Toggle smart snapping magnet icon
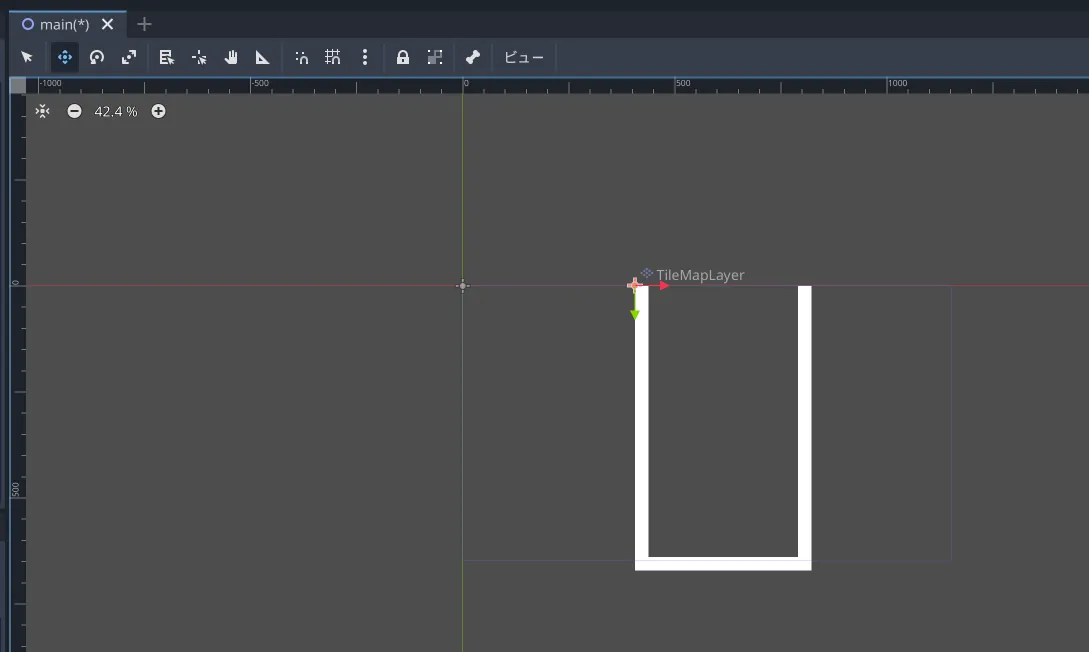The height and width of the screenshot is (652, 1089). [x=301, y=58]
